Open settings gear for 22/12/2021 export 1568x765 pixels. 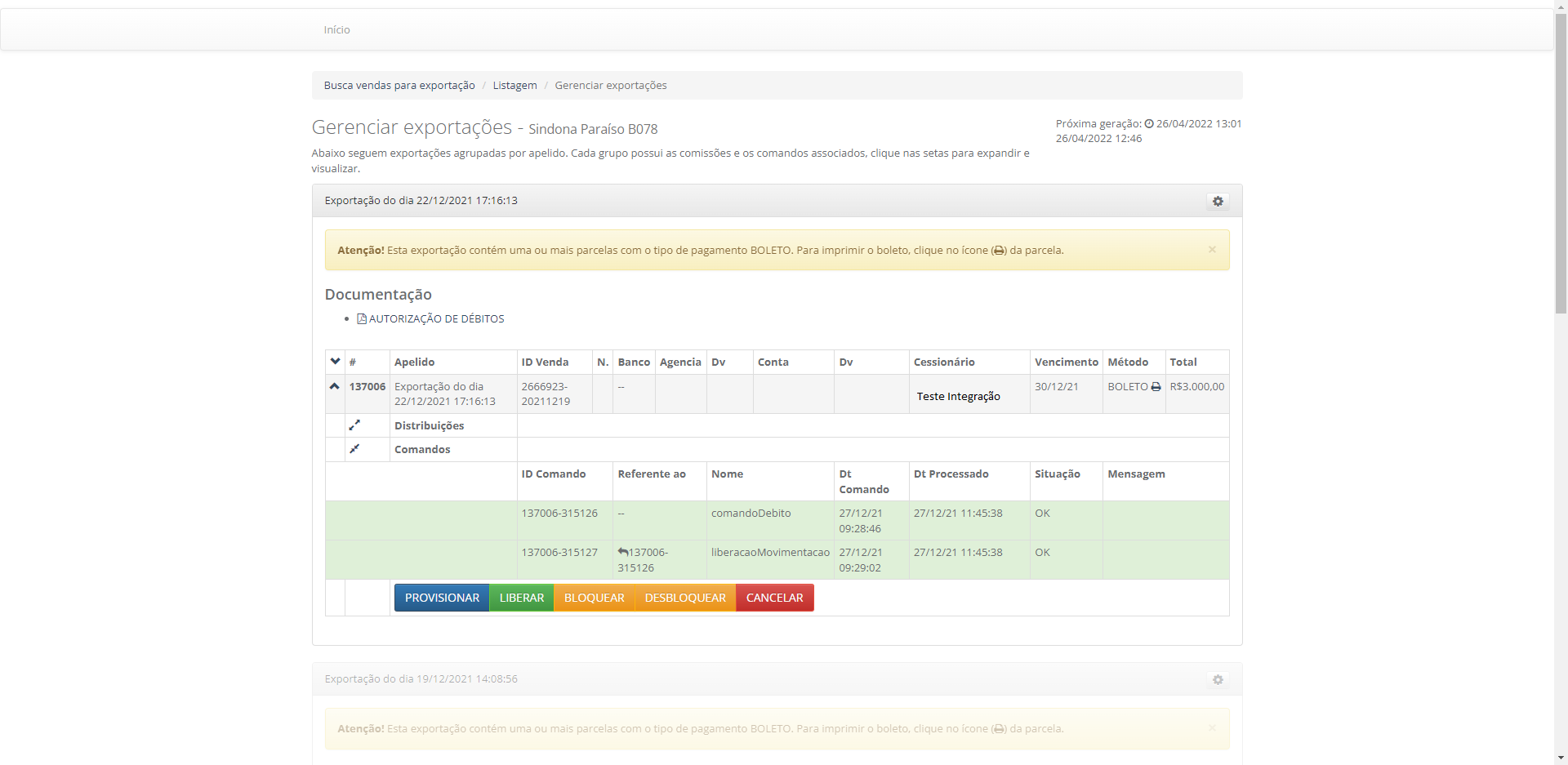[1218, 202]
